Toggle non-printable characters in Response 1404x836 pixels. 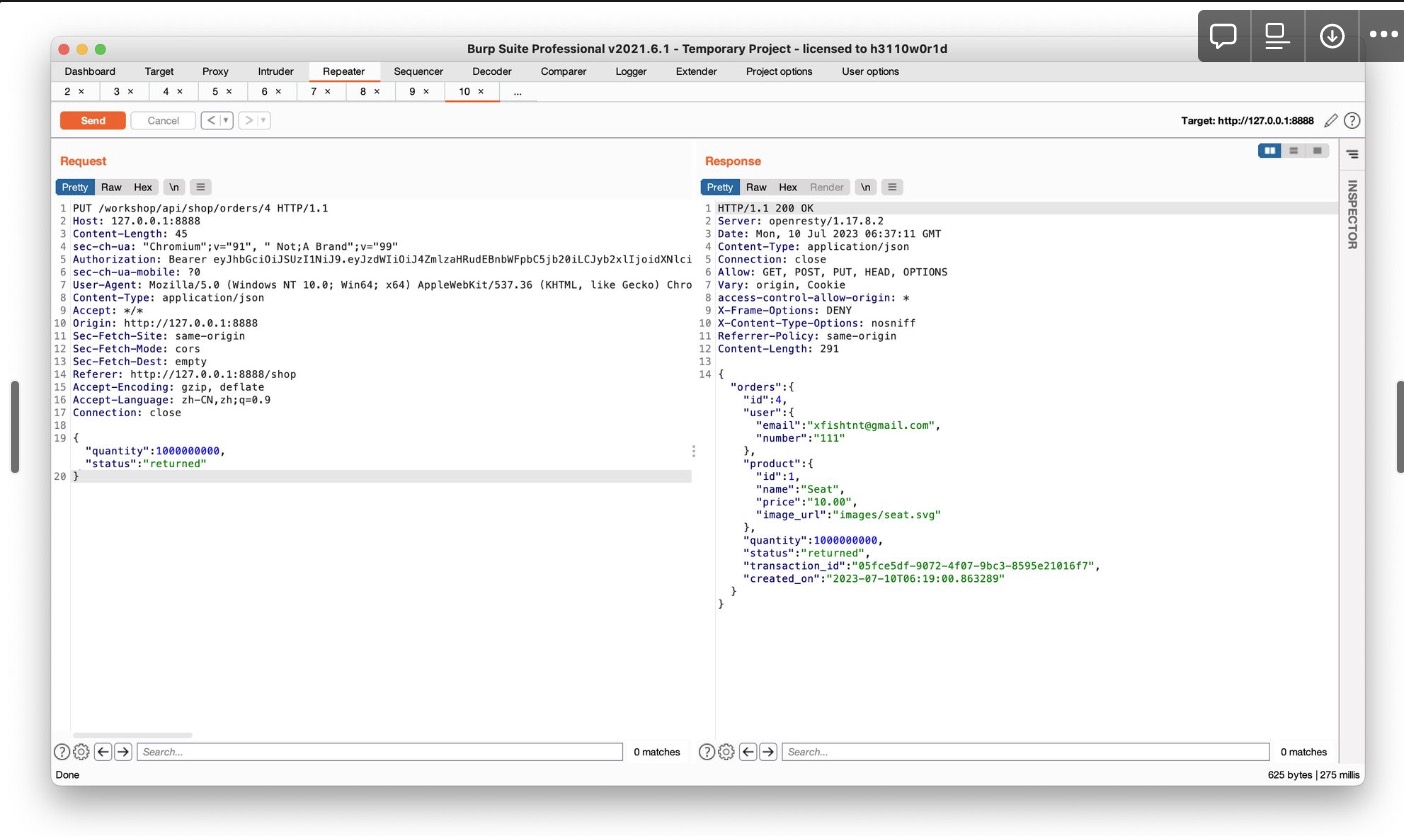(866, 187)
